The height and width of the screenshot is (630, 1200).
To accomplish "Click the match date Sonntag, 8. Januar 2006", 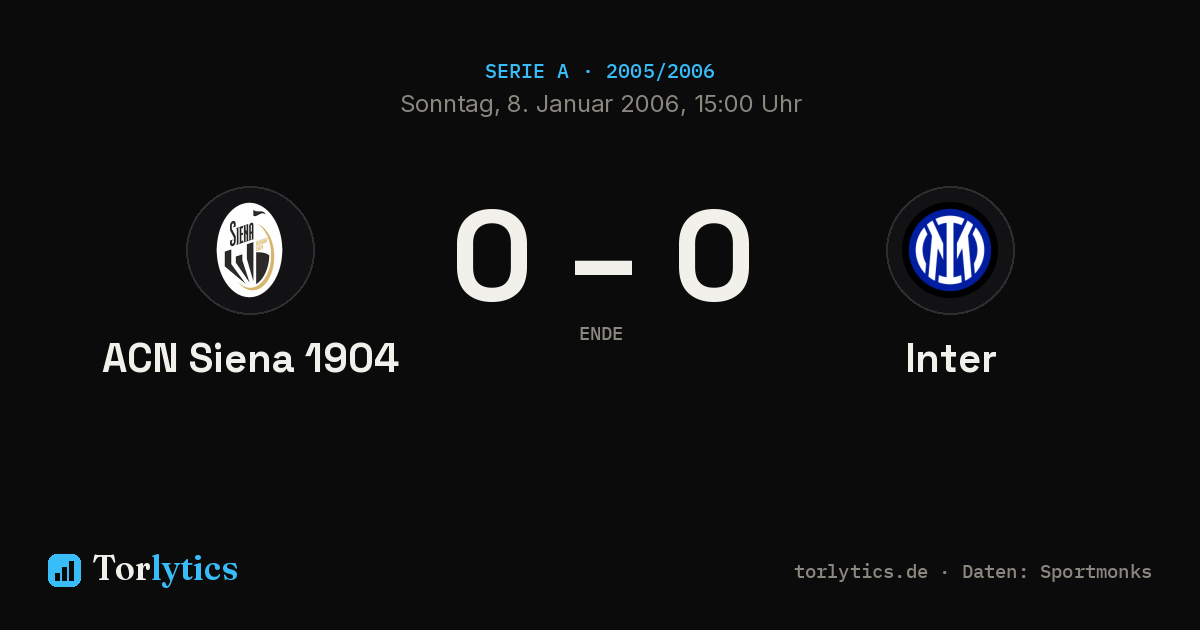I will 540,104.
